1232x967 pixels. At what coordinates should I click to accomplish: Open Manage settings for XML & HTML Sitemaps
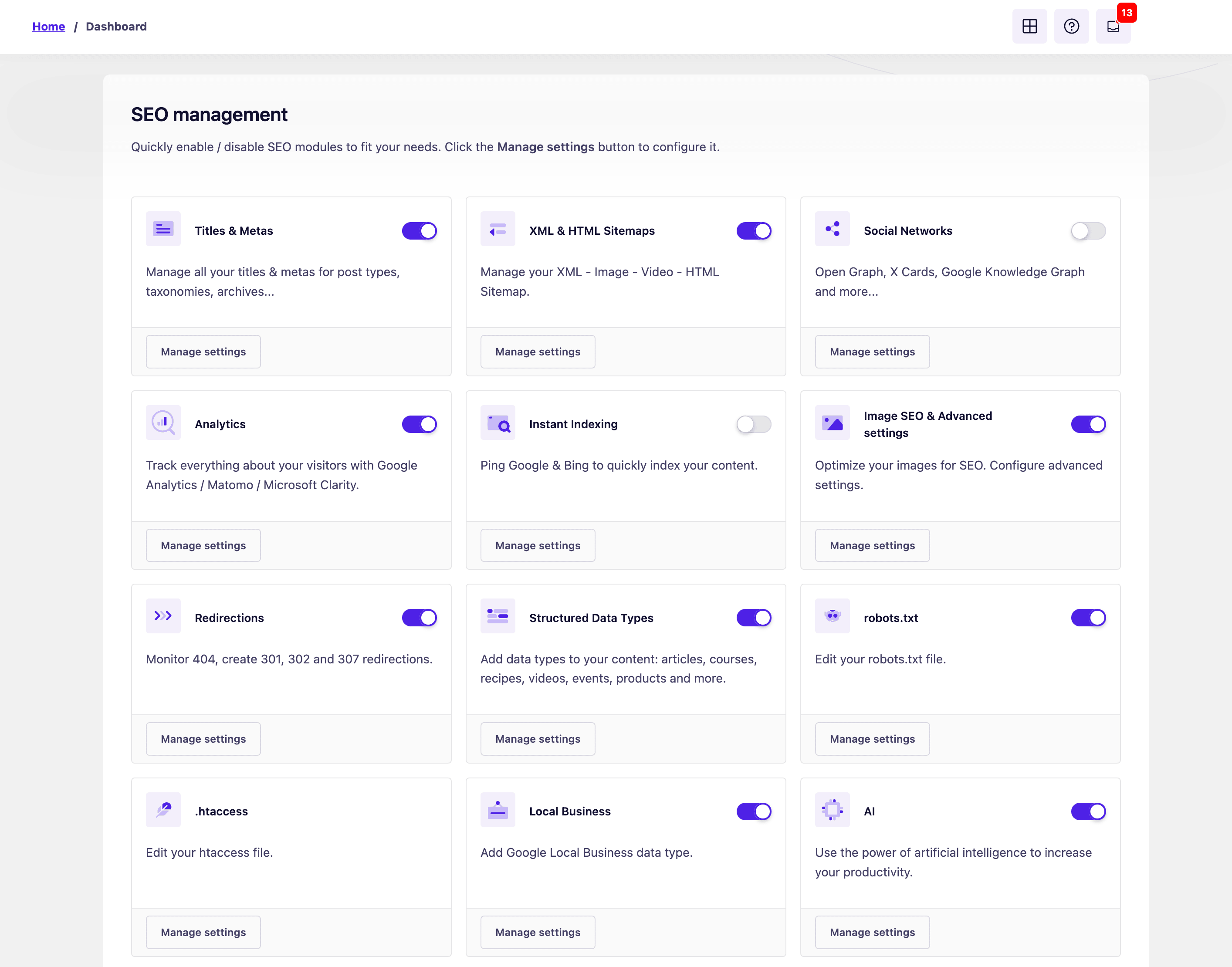537,352
